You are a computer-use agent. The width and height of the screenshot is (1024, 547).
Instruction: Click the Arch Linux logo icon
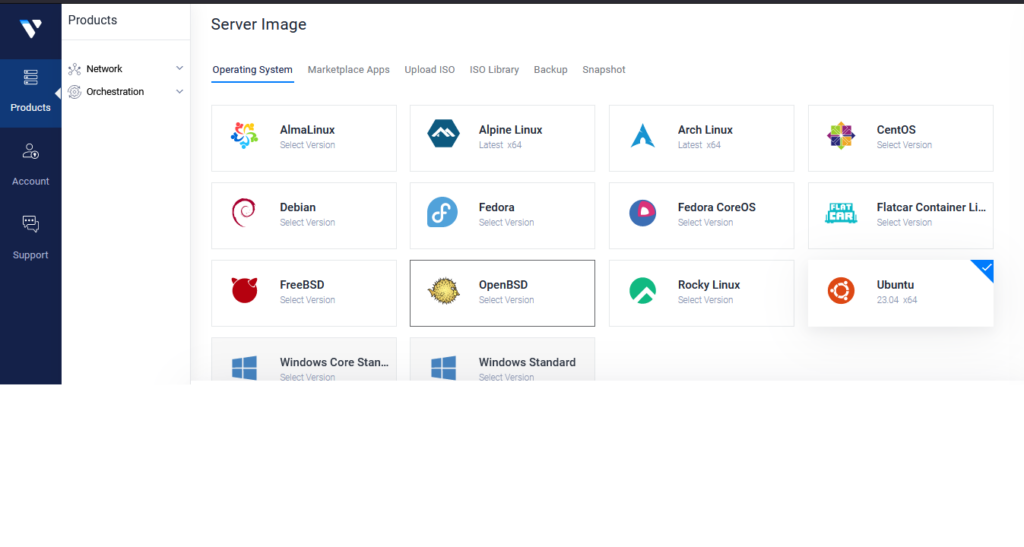coord(642,135)
